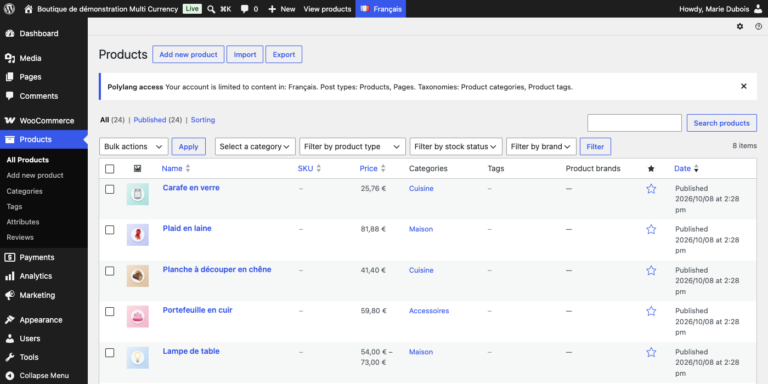
Task: Open Reviews in Products submenu
Action: tap(20, 237)
